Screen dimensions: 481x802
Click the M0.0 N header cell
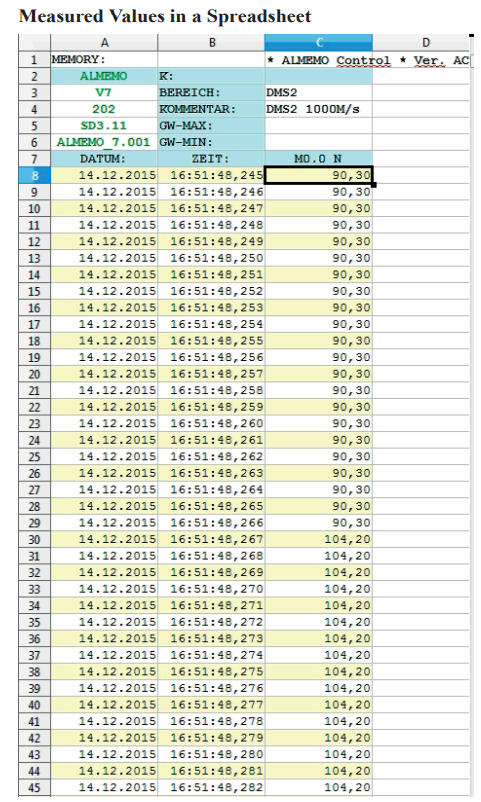(319, 159)
